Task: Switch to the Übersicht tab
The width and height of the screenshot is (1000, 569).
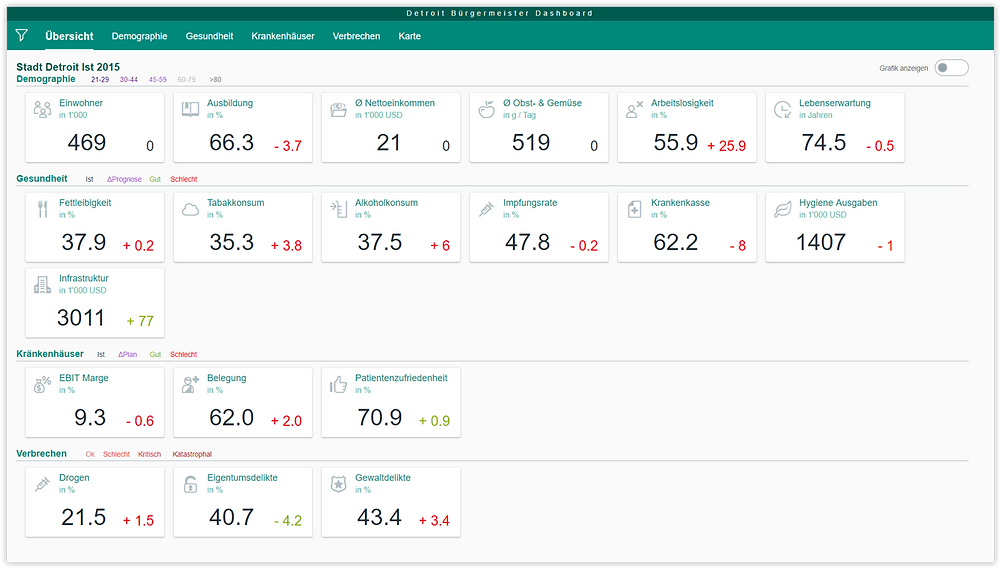Action: pyautogui.click(x=69, y=36)
